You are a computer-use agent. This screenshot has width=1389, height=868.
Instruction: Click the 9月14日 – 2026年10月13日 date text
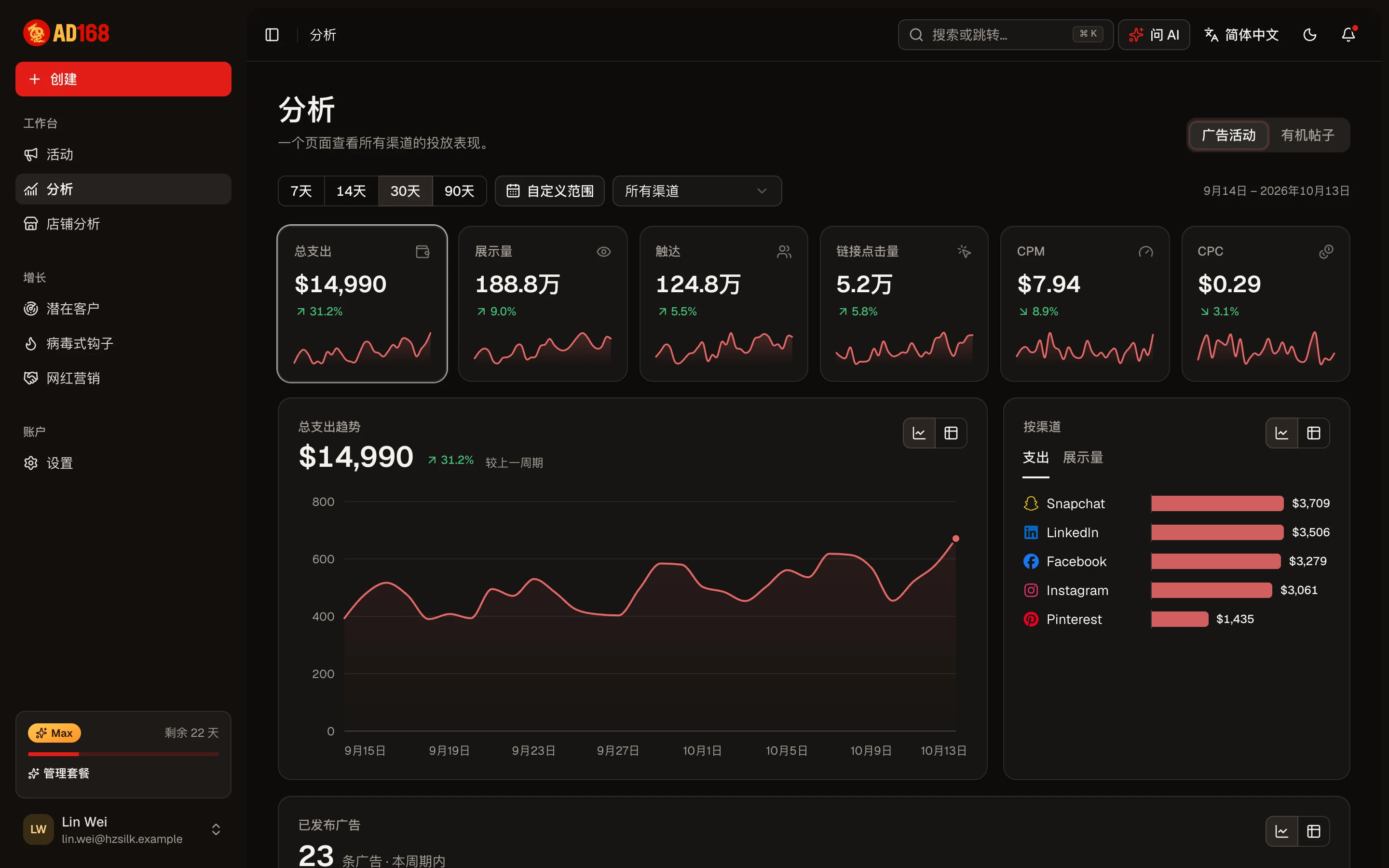pos(1276,191)
